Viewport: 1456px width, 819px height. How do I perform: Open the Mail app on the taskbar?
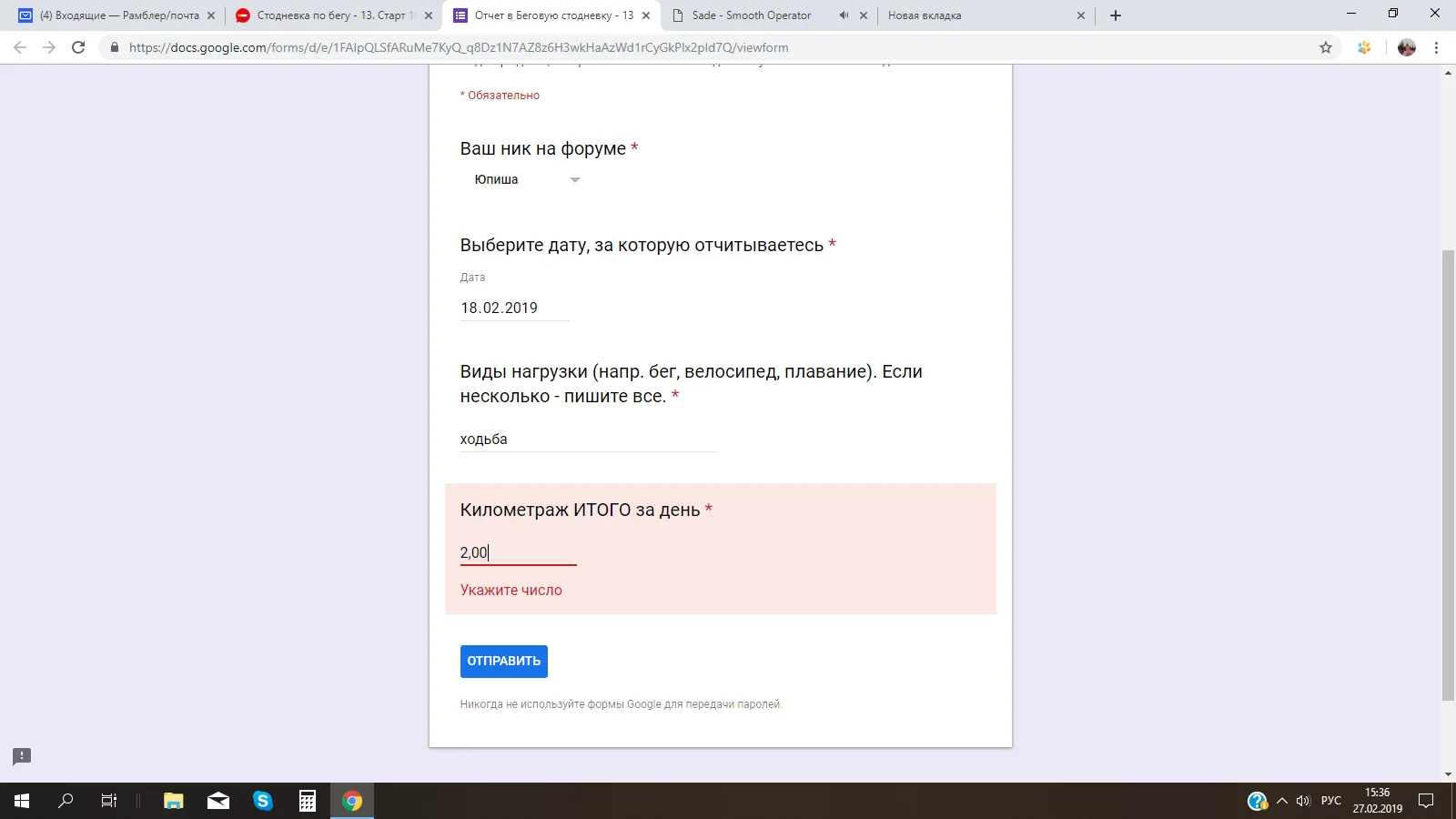pyautogui.click(x=218, y=801)
